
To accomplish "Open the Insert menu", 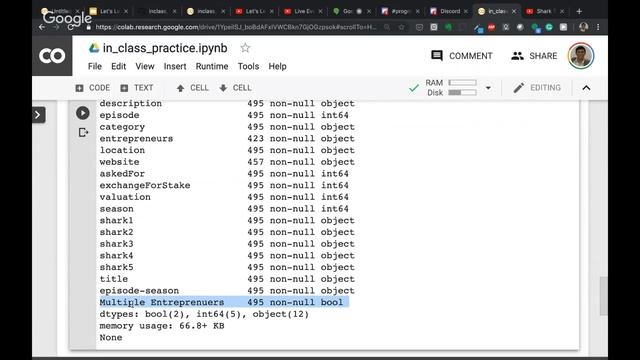I will coord(175,66).
